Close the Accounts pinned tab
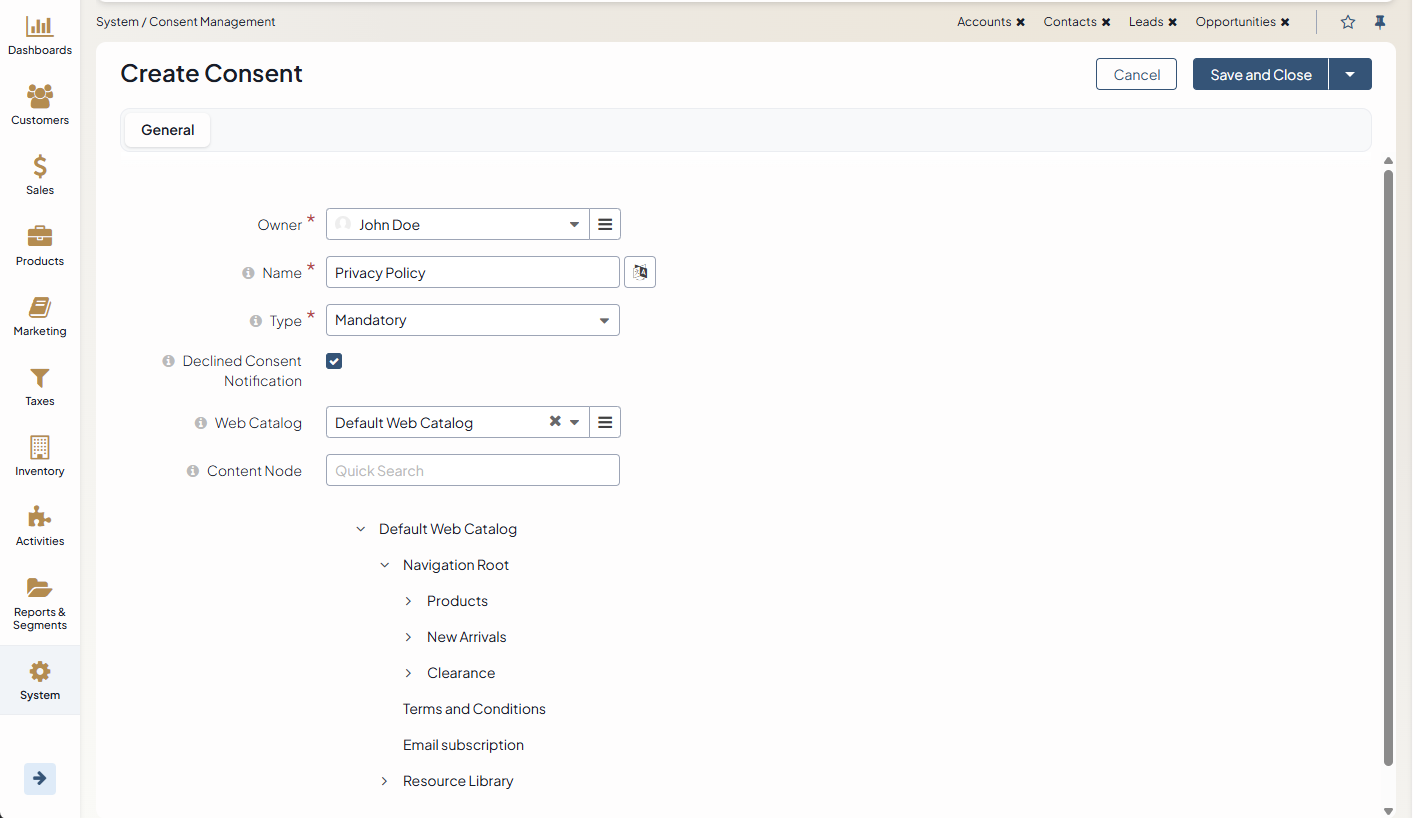Image resolution: width=1413 pixels, height=818 pixels. [1020, 22]
